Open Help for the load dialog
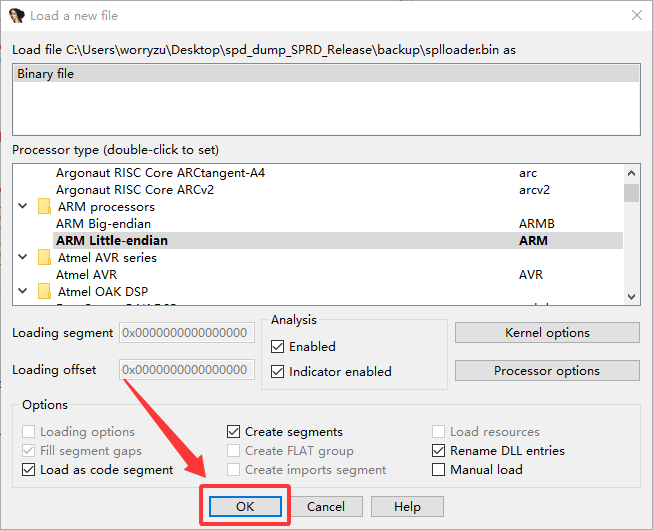 click(407, 506)
